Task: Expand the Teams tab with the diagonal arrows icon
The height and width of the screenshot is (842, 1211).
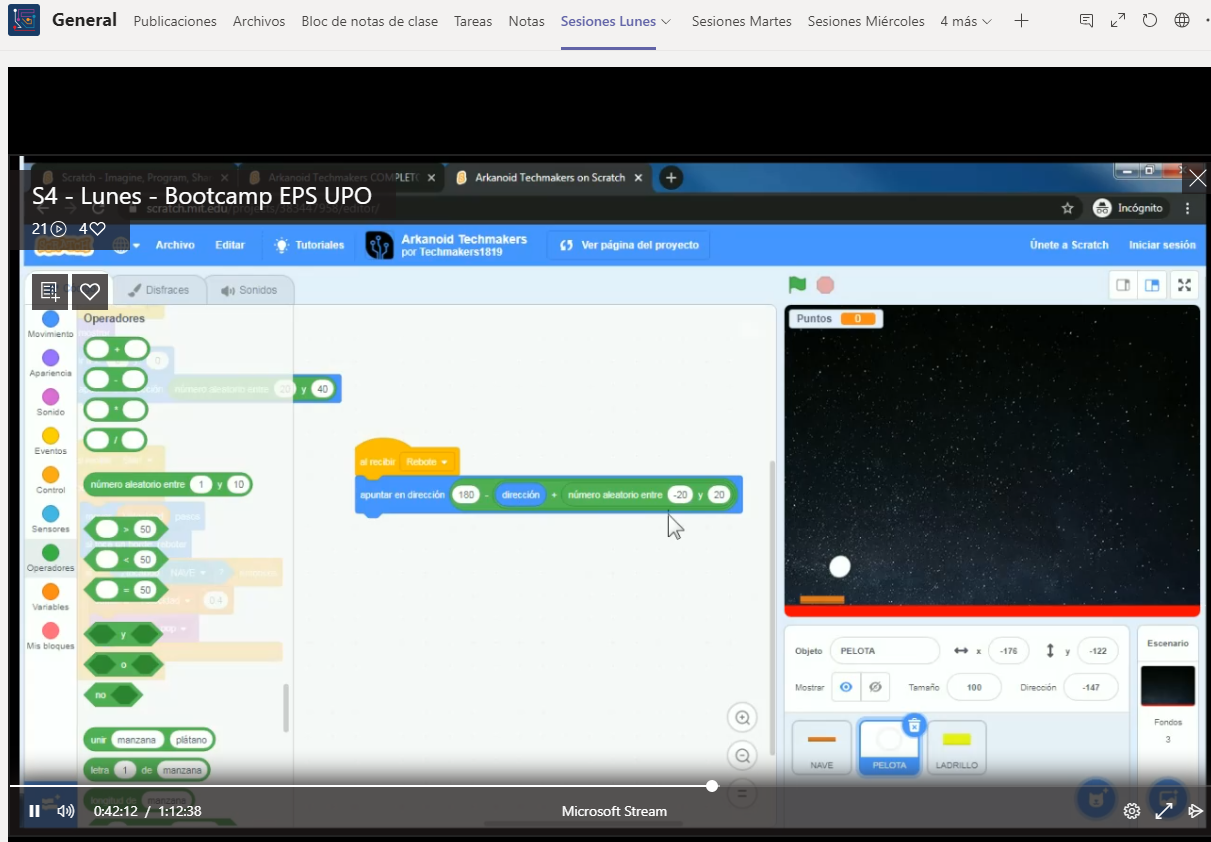Action: 1119,21
